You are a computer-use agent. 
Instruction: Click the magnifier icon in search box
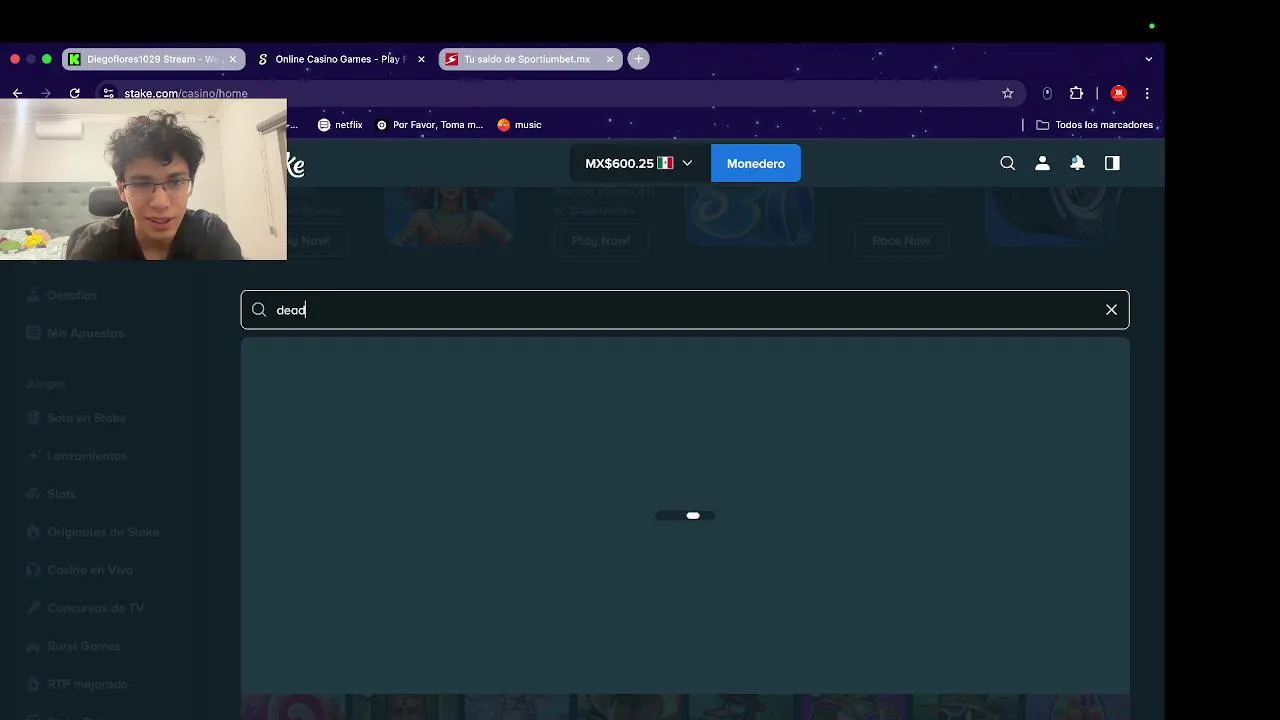point(259,310)
